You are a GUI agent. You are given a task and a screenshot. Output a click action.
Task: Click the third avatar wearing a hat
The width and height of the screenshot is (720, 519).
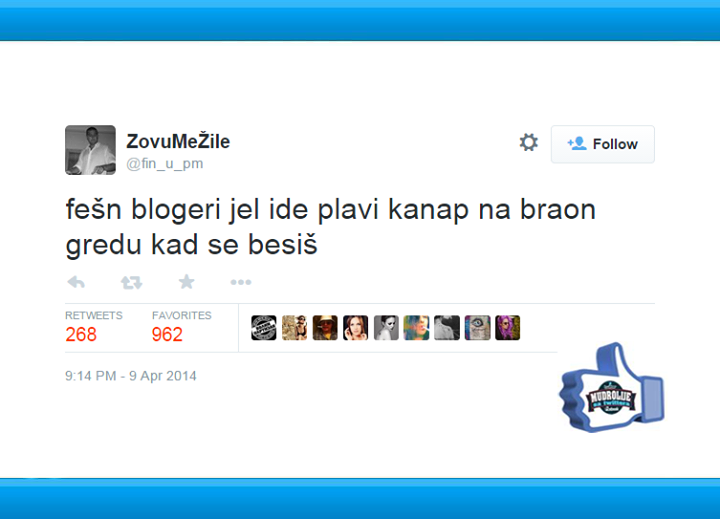coord(325,327)
